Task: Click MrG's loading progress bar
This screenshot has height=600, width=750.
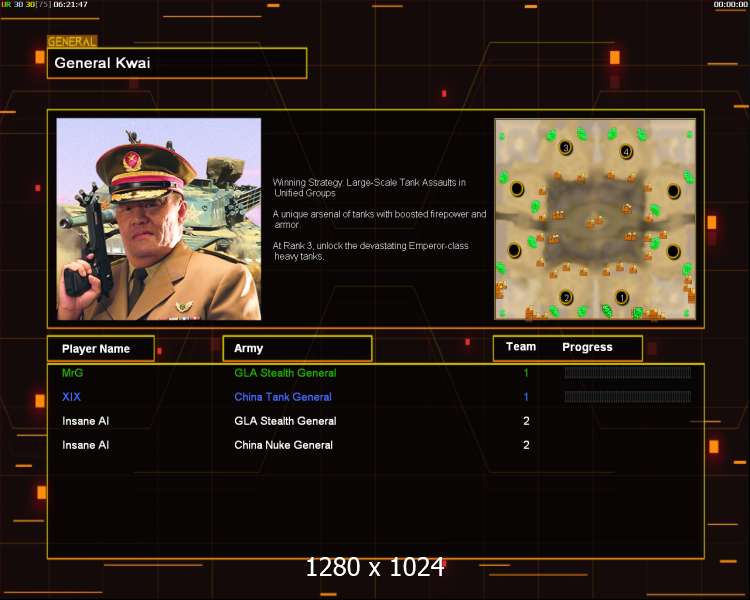Action: [x=628, y=373]
